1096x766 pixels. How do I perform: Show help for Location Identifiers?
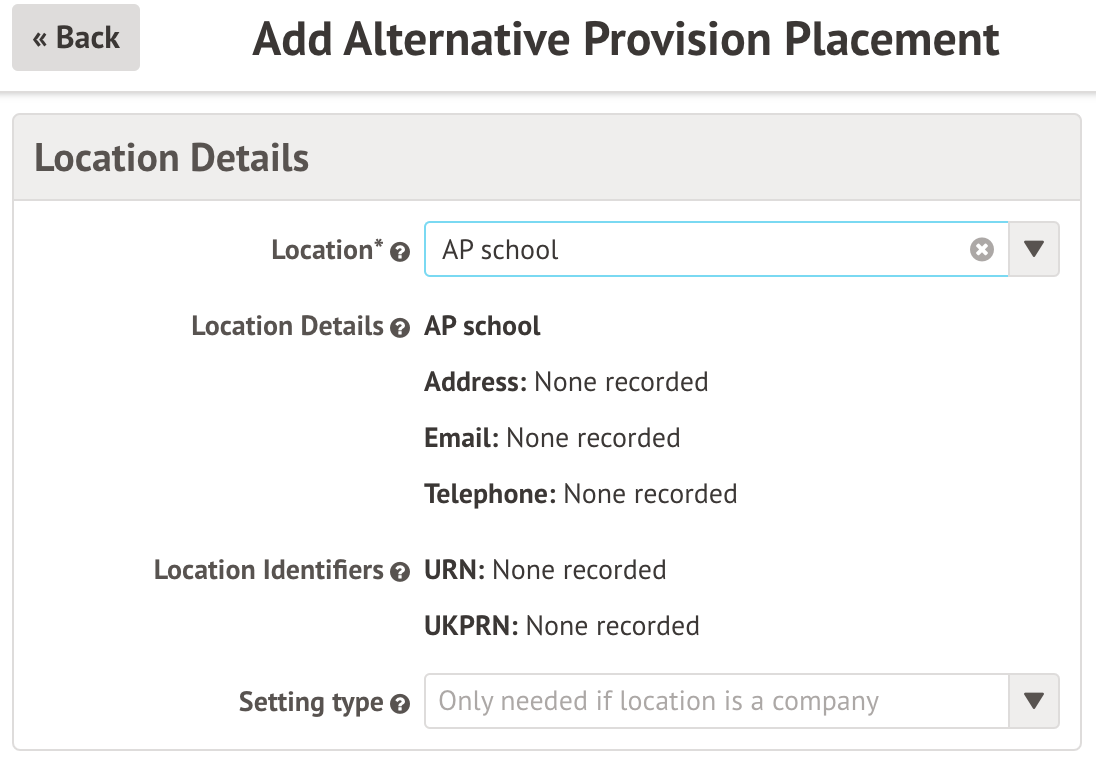[400, 572]
